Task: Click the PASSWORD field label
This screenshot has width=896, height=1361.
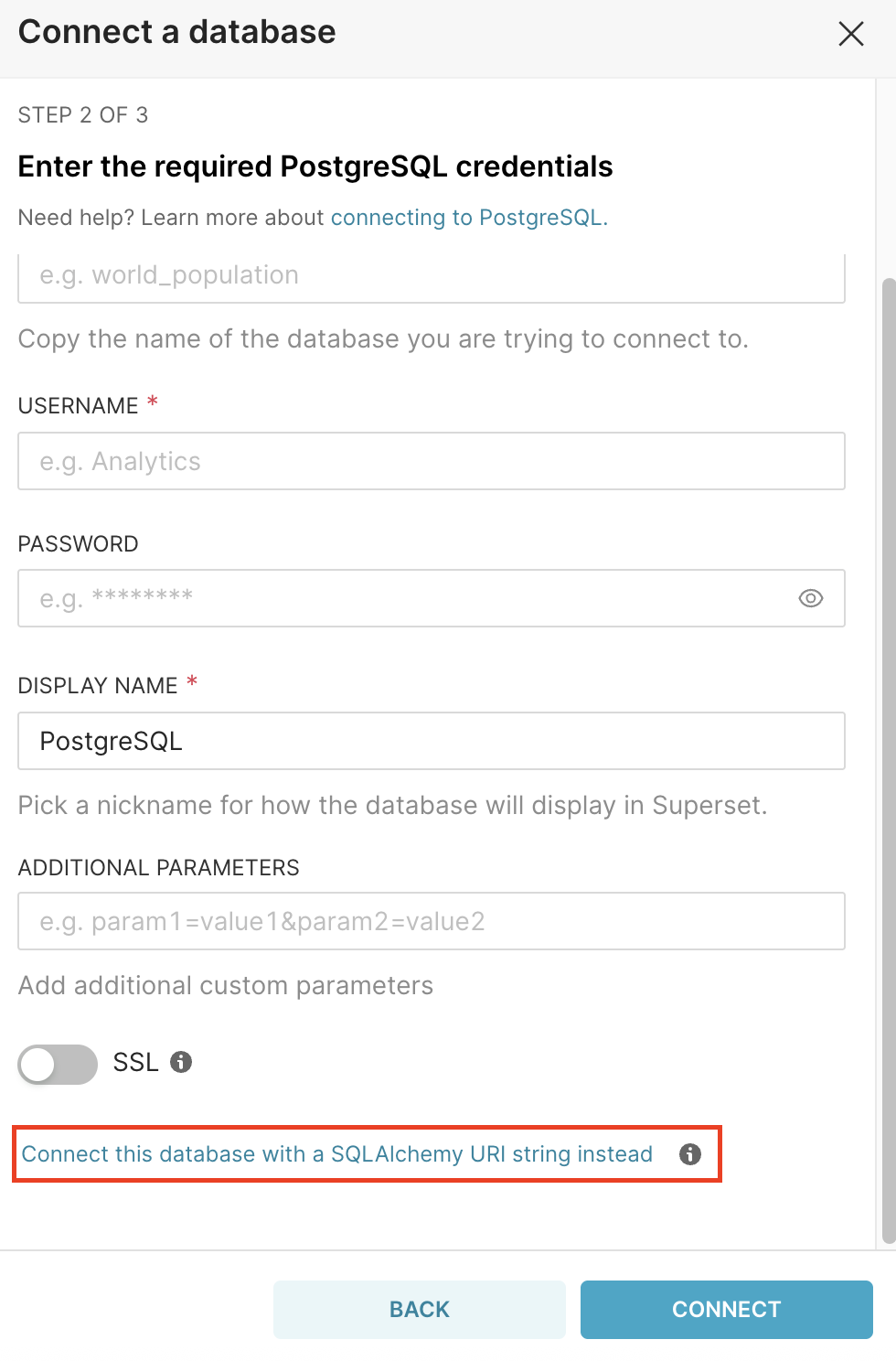Action: [x=79, y=543]
